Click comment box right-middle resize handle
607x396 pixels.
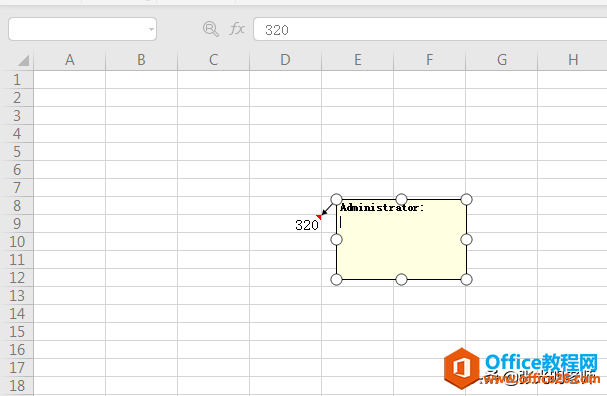pos(466,240)
